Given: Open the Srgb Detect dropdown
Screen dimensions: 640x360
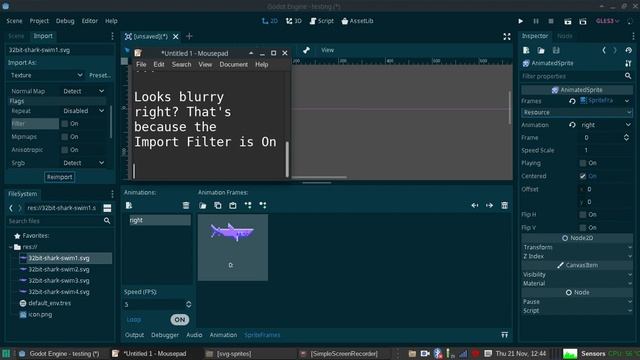Looking at the screenshot, I should 83,163.
